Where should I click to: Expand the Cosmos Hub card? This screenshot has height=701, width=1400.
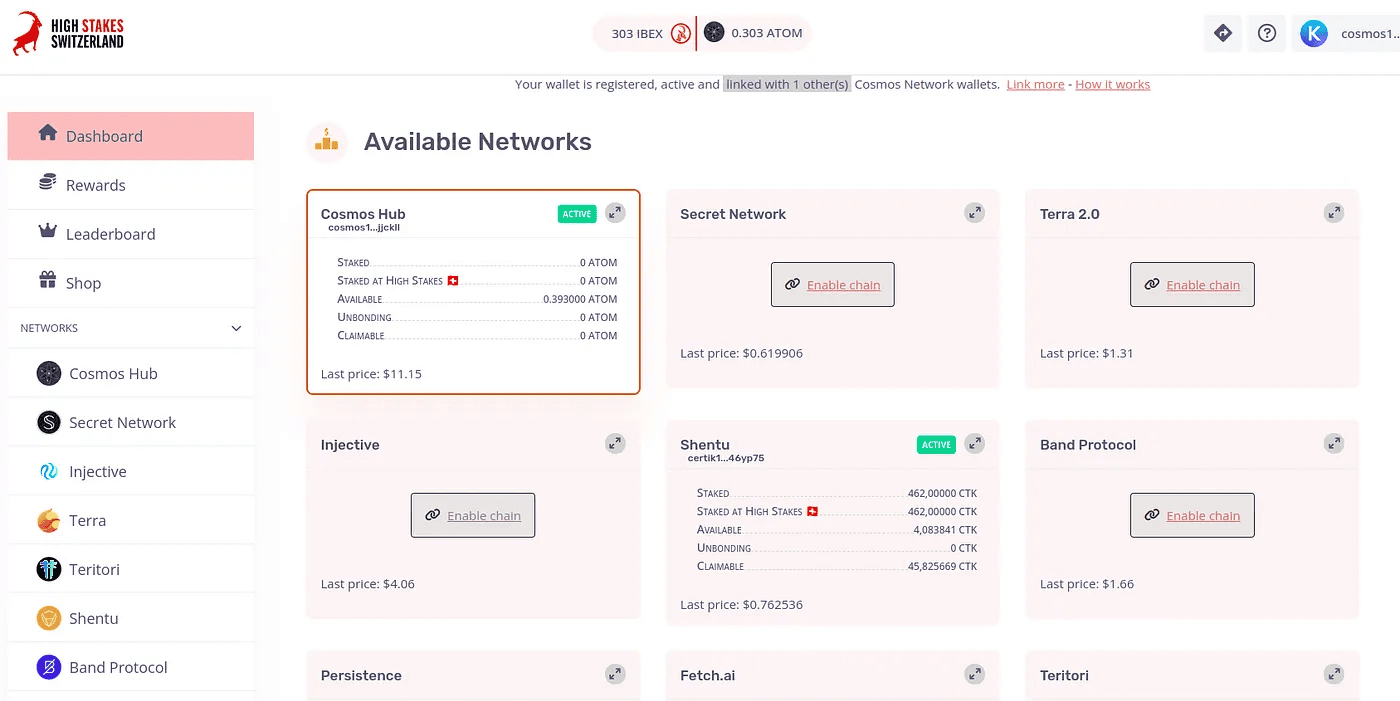[x=615, y=213]
